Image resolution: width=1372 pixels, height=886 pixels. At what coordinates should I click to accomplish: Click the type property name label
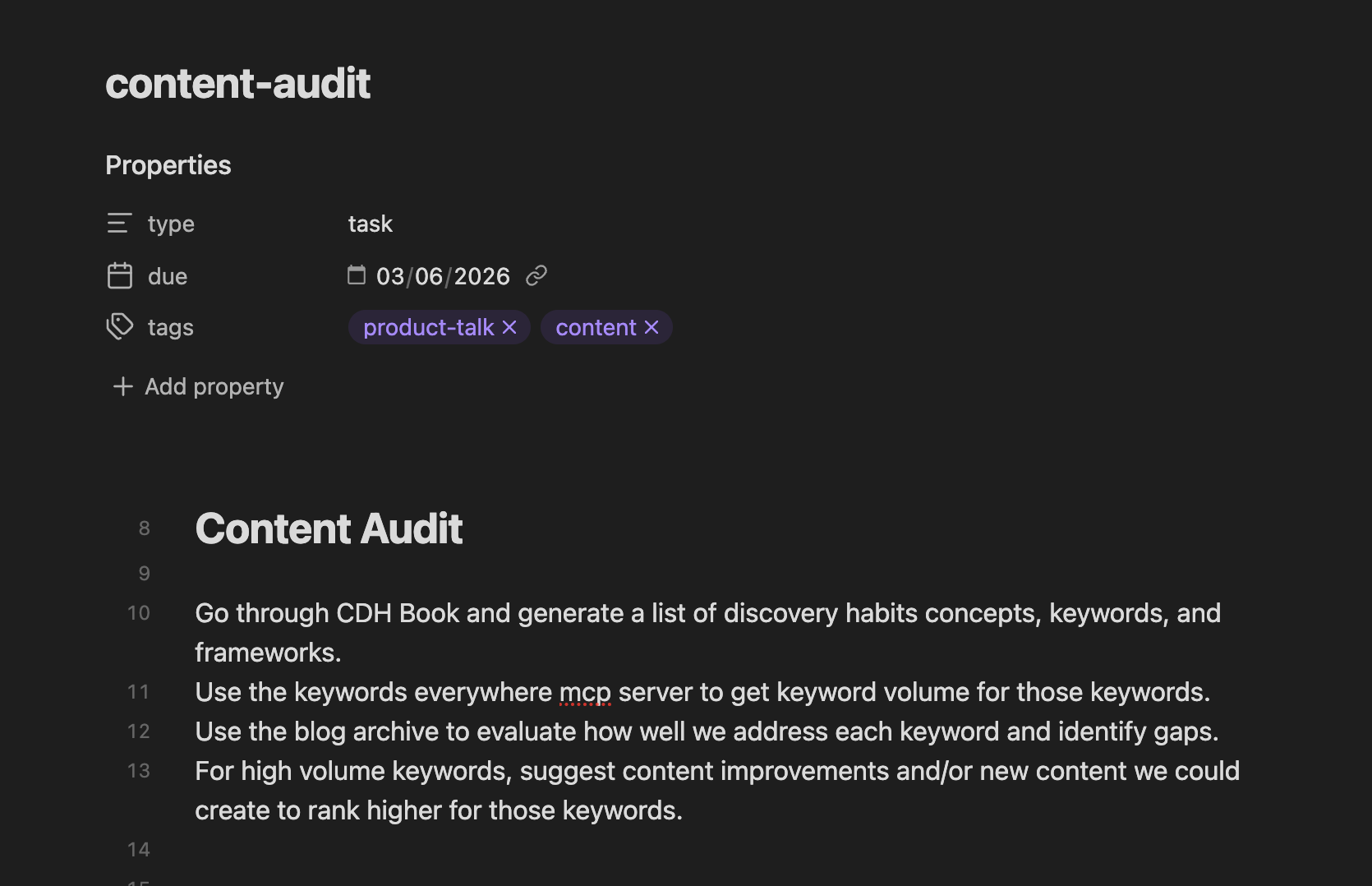[x=170, y=224]
